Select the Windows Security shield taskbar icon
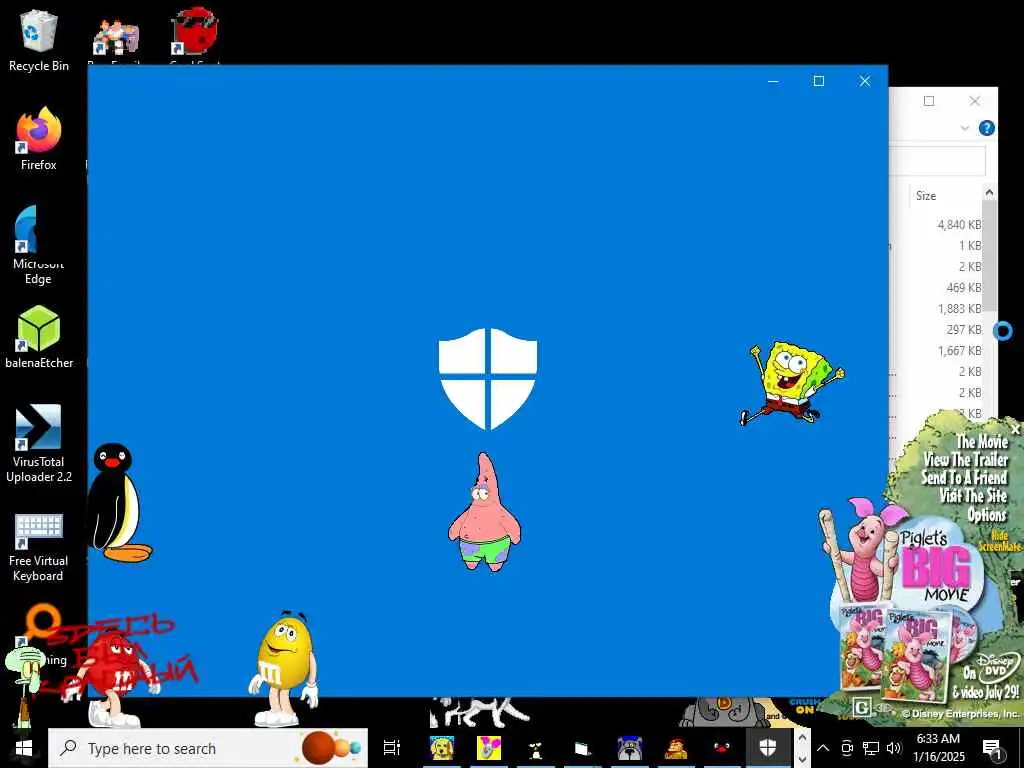The height and width of the screenshot is (768, 1024). pos(768,748)
